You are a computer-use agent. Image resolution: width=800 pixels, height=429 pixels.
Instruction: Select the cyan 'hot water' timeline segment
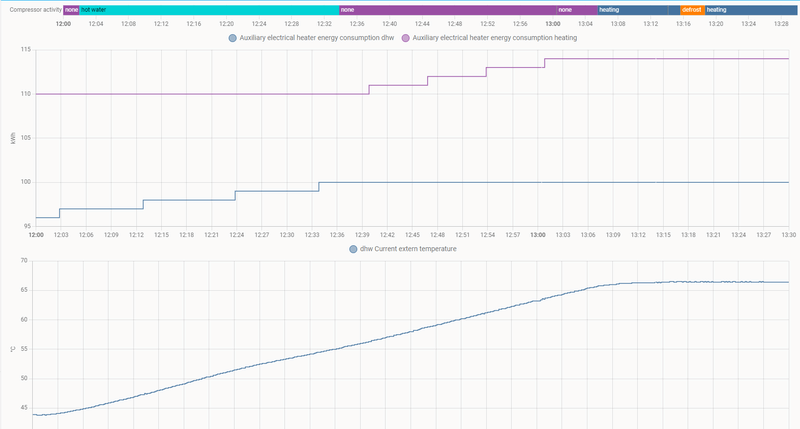click(x=209, y=10)
